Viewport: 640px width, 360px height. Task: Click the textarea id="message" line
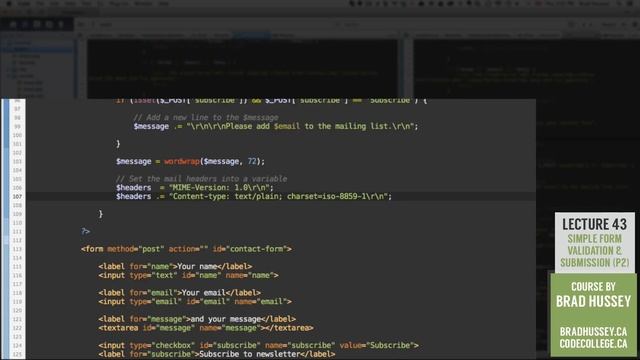[x=206, y=328]
